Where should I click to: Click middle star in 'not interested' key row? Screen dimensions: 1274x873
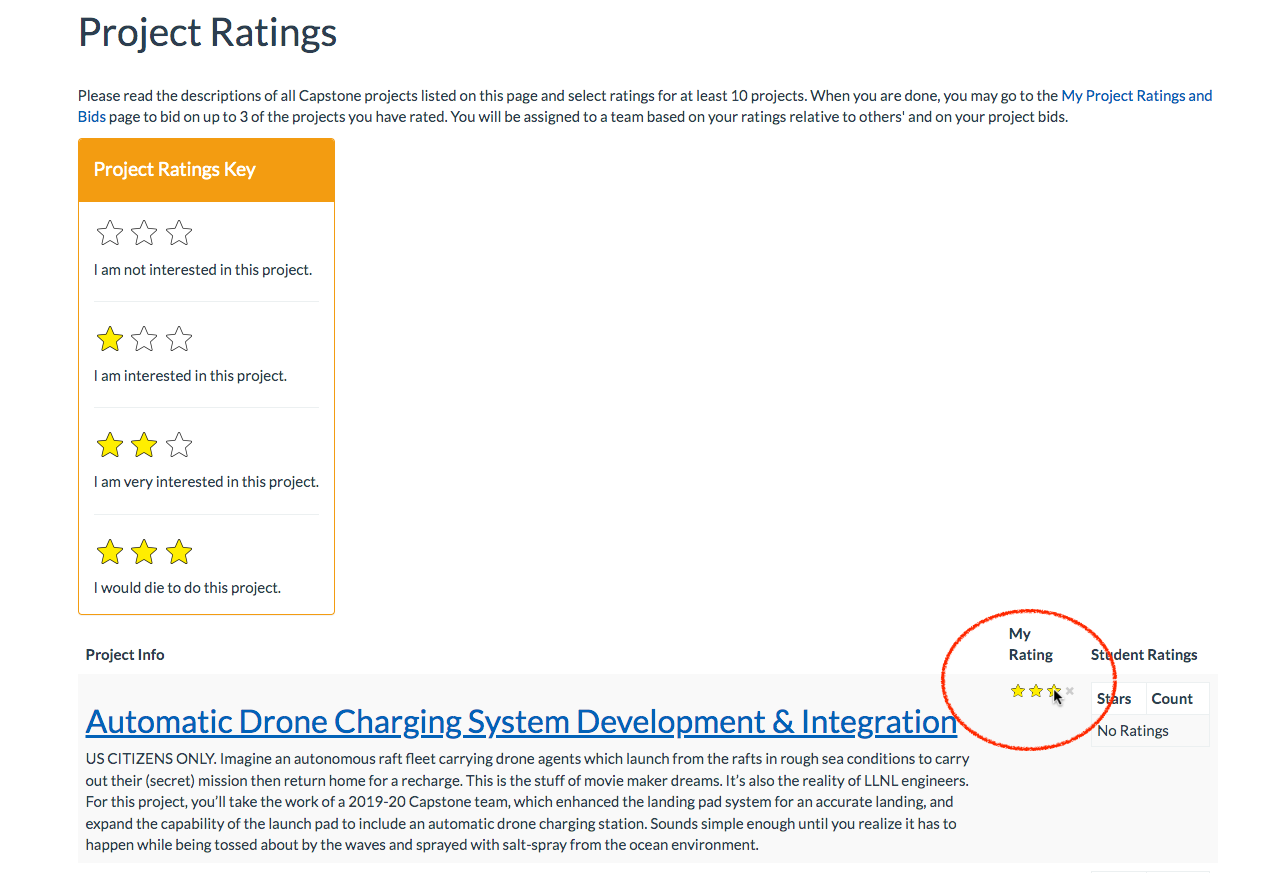click(144, 234)
